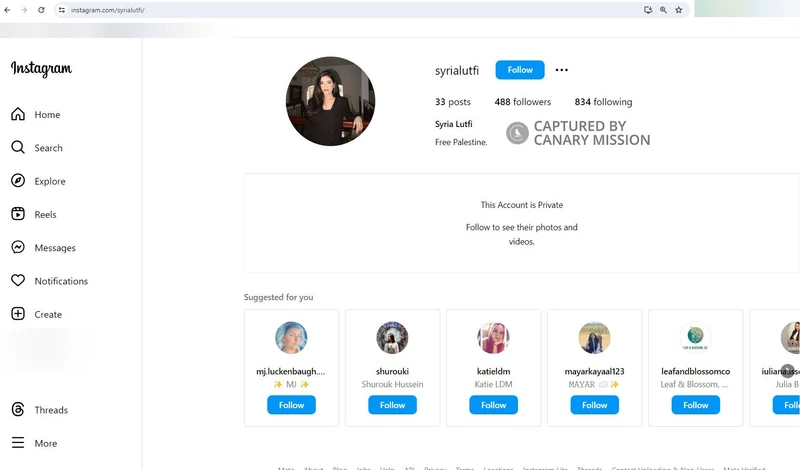The height and width of the screenshot is (470, 800).
Task: Click the browser bookmark star icon
Action: 679,10
